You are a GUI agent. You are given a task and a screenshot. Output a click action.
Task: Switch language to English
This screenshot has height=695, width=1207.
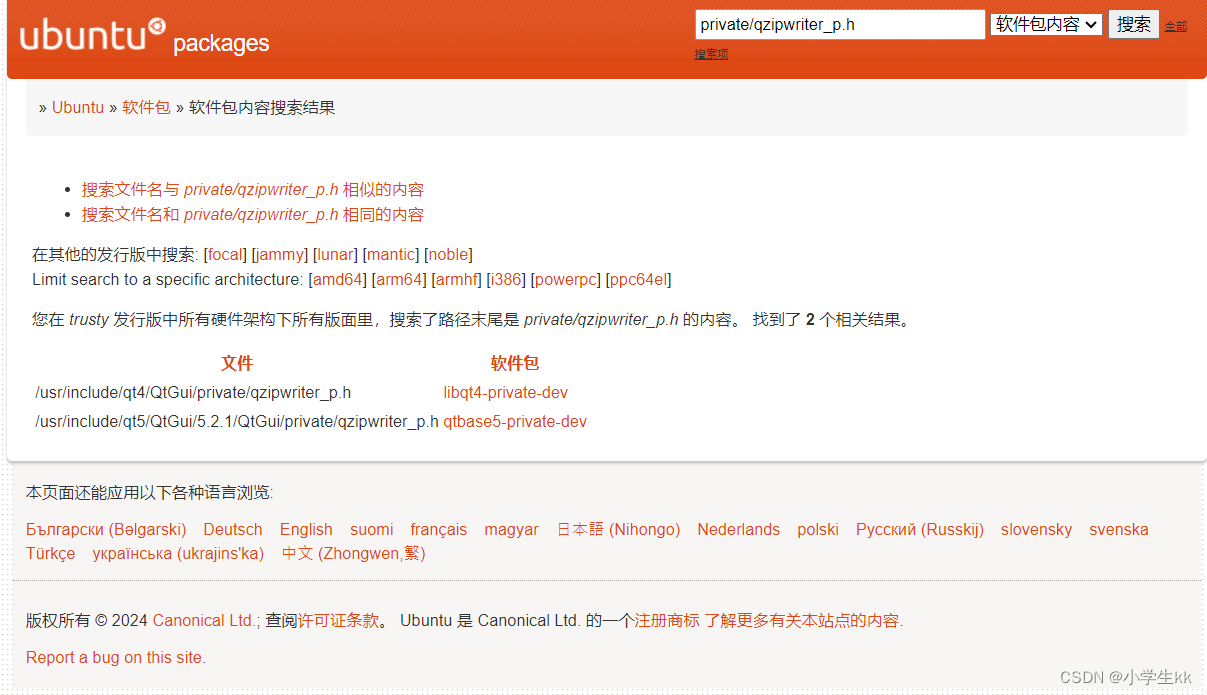click(306, 530)
